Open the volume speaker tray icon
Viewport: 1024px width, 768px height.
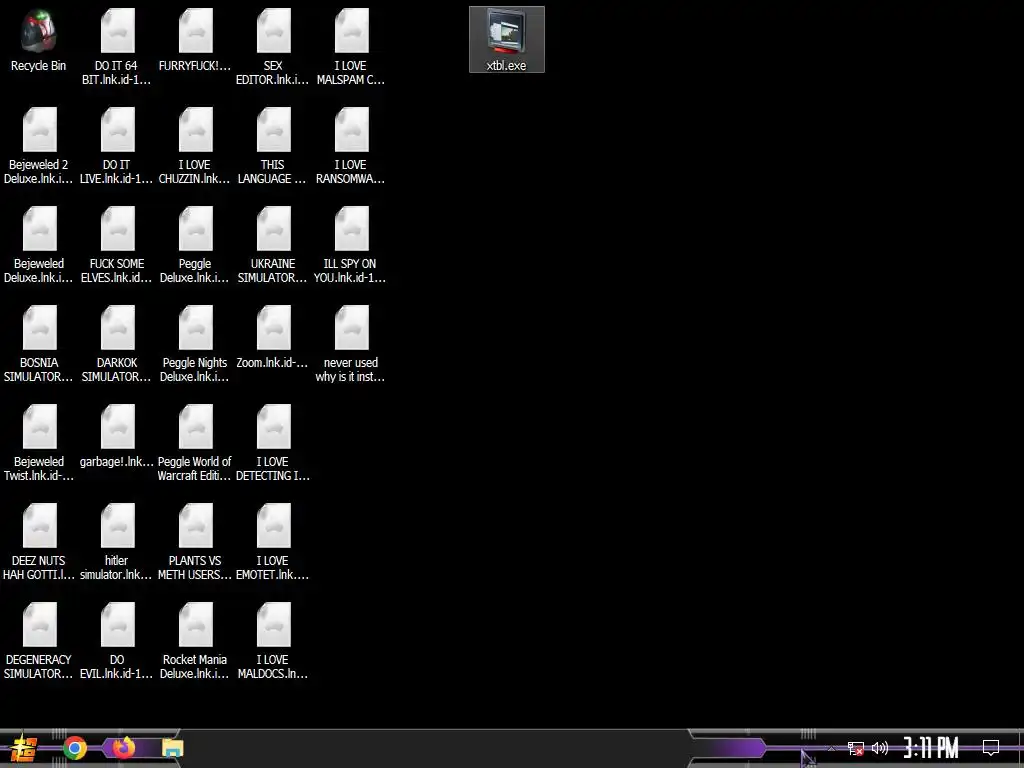point(880,748)
